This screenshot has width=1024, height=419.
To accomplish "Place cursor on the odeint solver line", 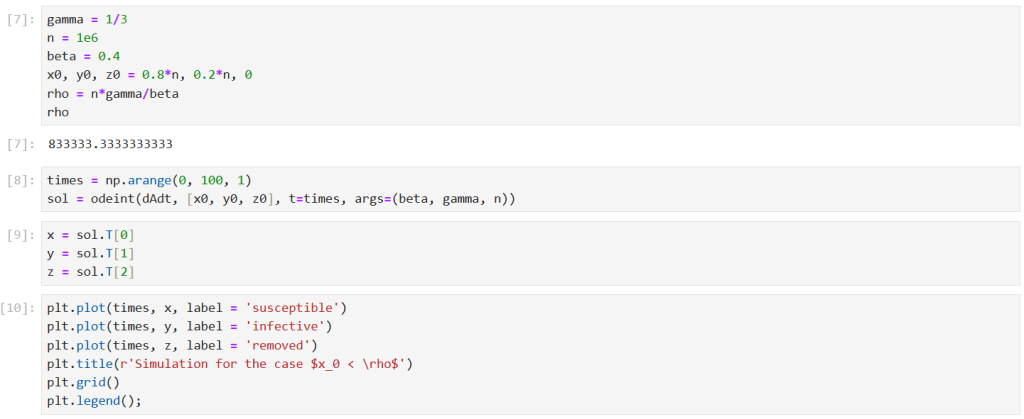I will click(x=281, y=199).
